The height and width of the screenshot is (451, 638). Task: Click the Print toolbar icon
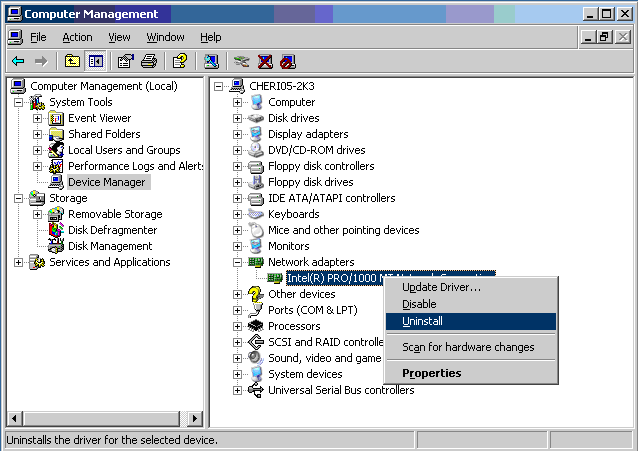click(x=149, y=61)
